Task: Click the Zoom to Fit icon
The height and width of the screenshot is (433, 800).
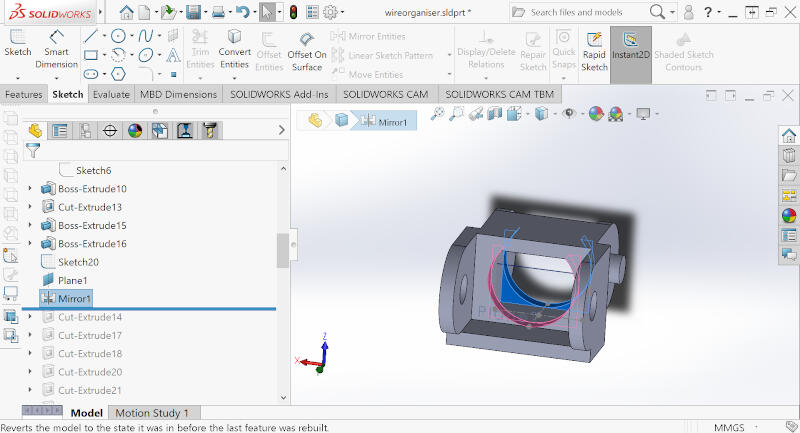Action: (x=437, y=114)
